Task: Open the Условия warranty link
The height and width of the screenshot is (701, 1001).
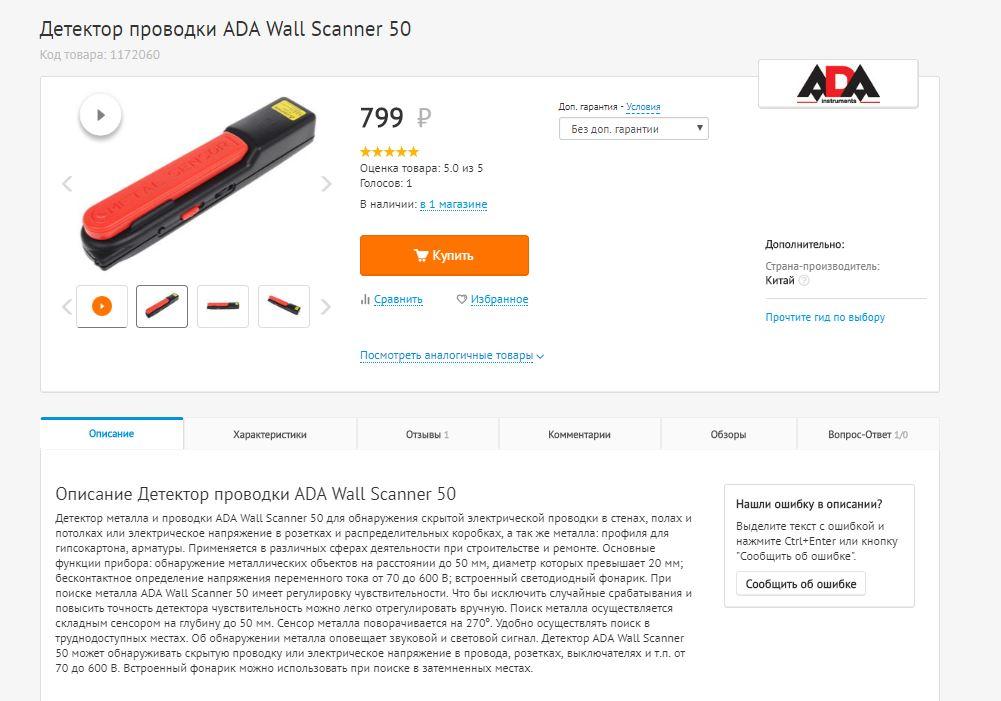Action: coord(643,107)
